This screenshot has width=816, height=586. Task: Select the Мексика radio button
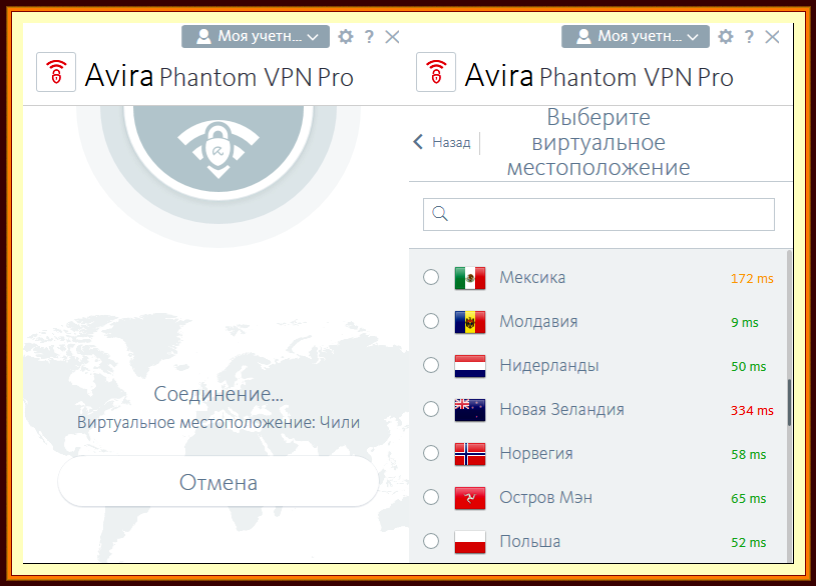tap(431, 277)
